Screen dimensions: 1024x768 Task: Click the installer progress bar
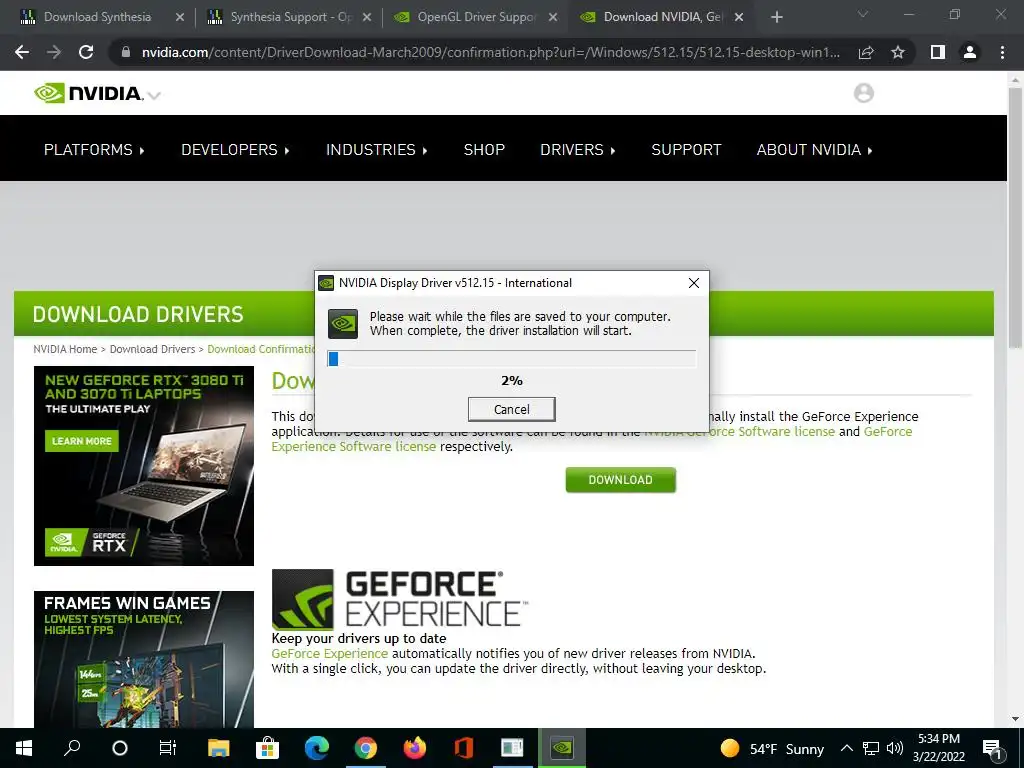tap(511, 359)
